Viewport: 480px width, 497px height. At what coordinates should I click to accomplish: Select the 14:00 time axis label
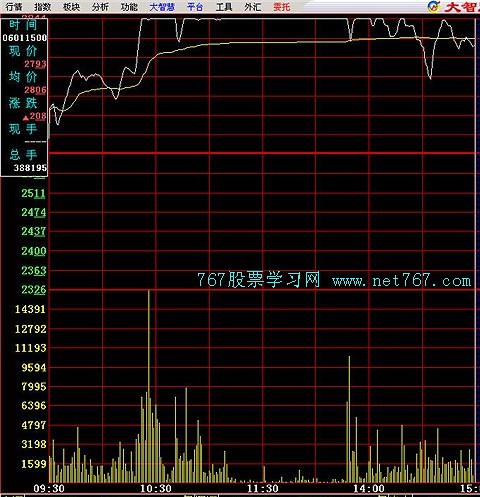point(369,489)
